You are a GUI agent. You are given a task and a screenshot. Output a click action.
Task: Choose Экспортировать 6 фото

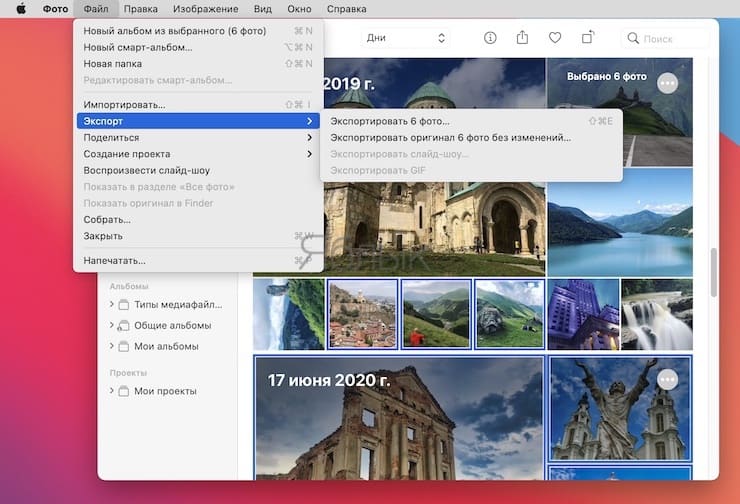click(471, 121)
